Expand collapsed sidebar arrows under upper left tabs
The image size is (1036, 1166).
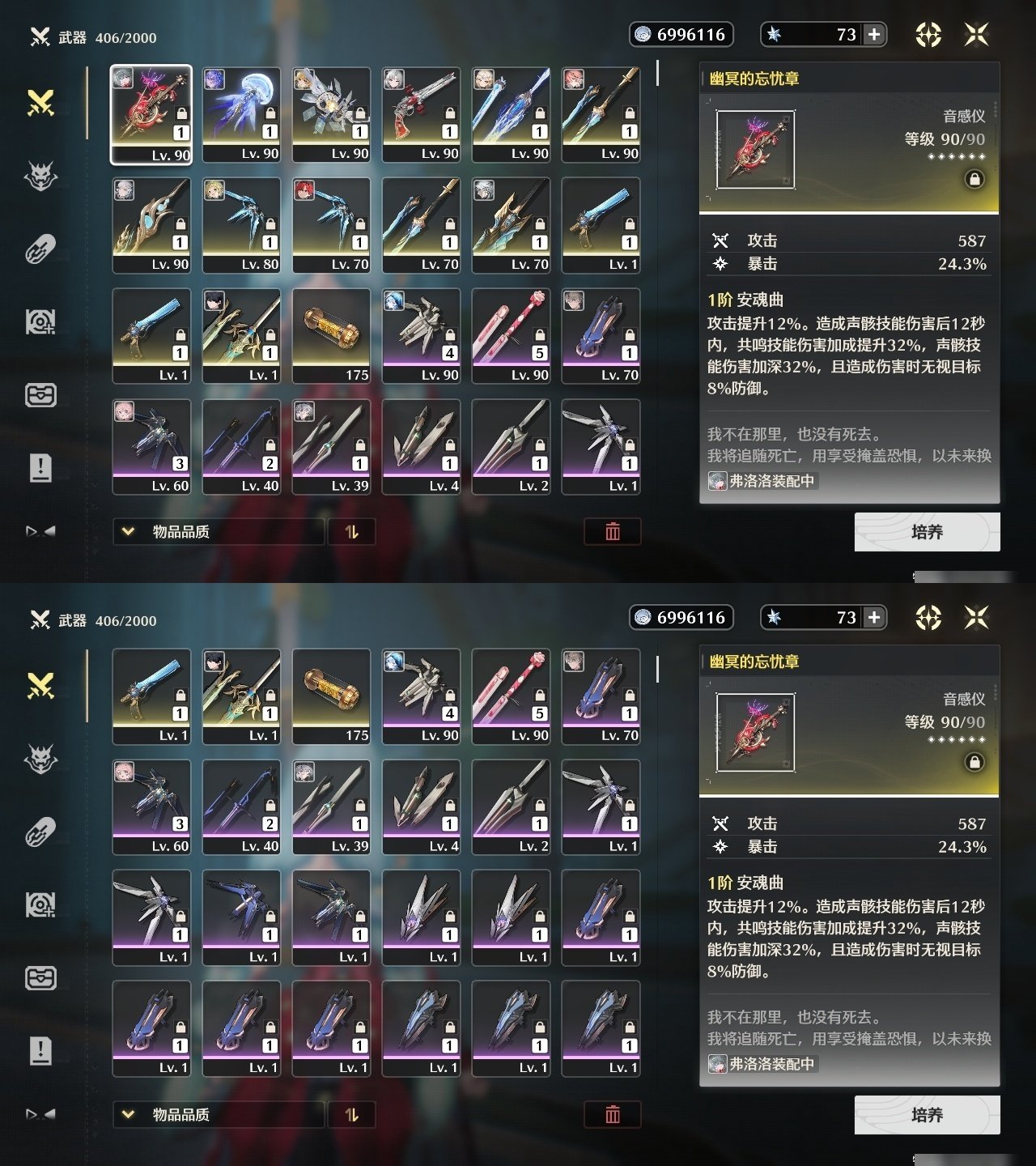click(x=40, y=531)
